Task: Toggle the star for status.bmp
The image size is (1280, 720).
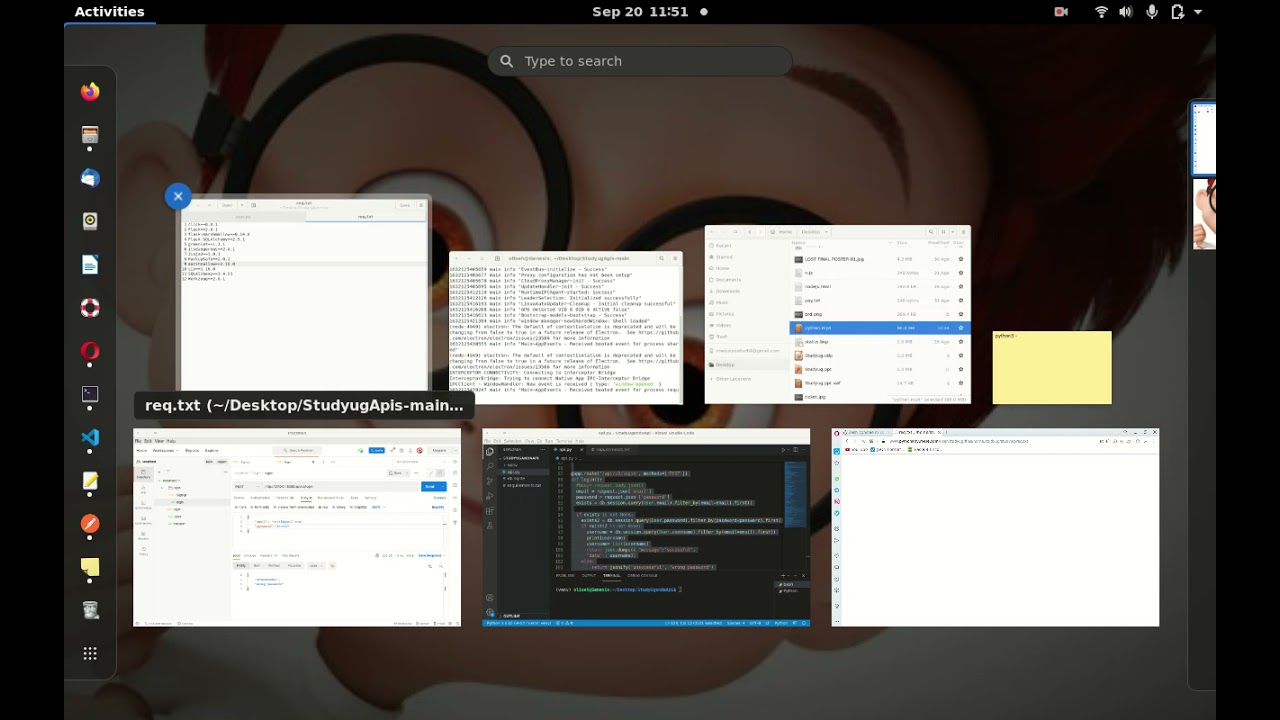Action: (x=961, y=342)
